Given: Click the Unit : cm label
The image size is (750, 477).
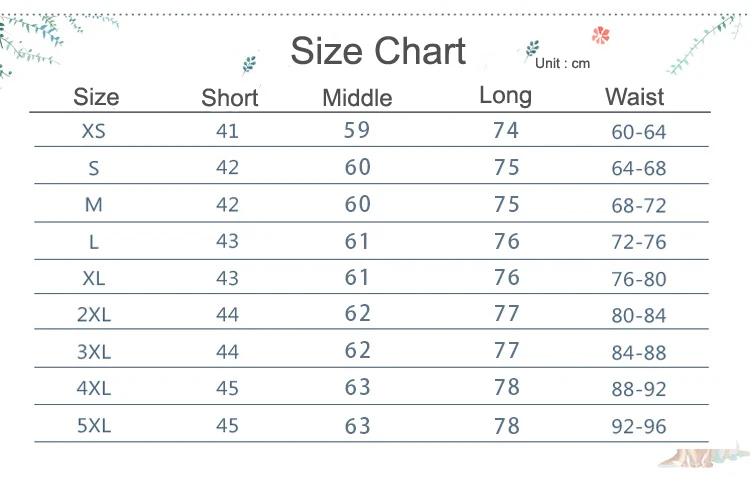Looking at the screenshot, I should (562, 64).
